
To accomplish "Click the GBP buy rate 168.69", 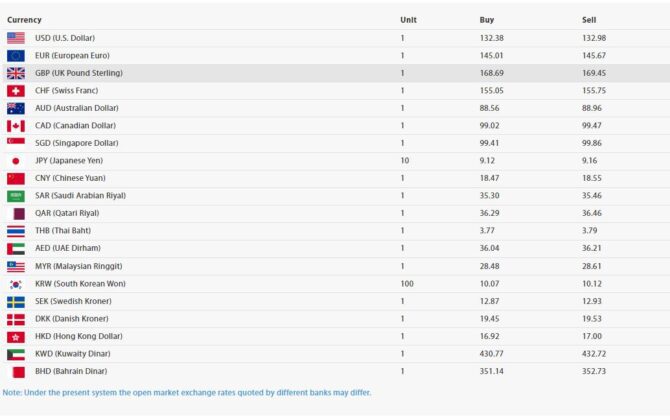I will pyautogui.click(x=492, y=73).
